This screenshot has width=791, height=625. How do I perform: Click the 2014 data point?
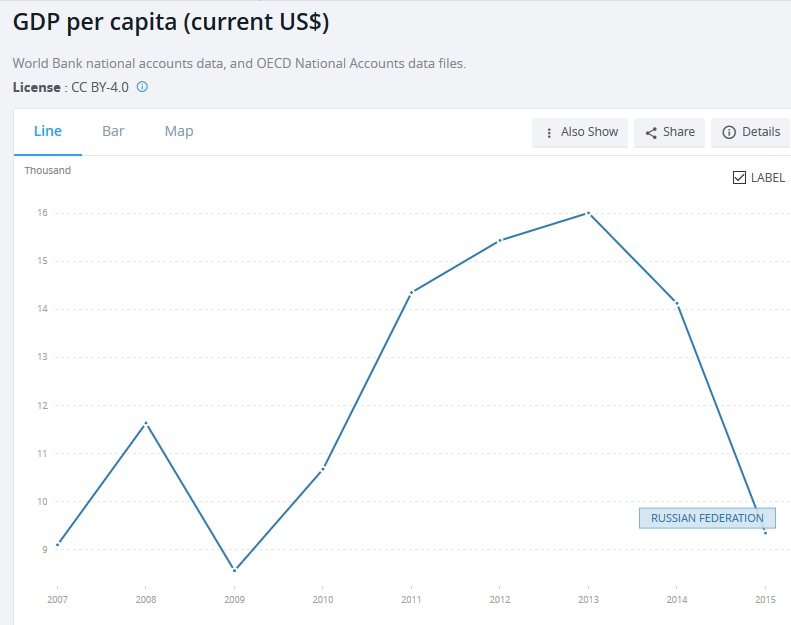click(x=677, y=303)
